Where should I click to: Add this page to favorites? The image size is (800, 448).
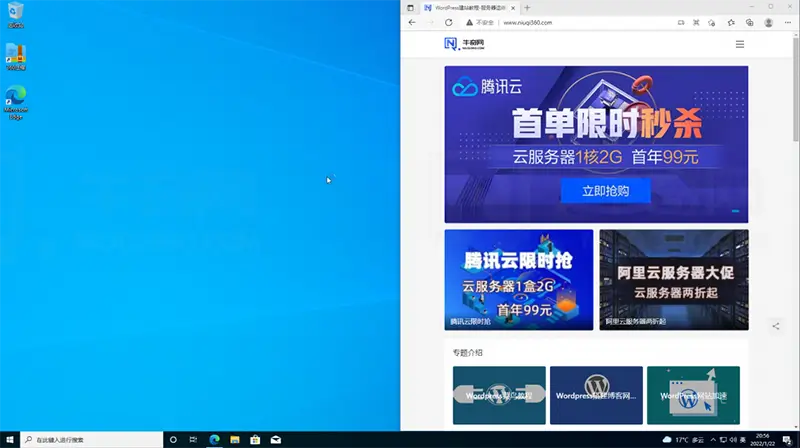(x=712, y=22)
